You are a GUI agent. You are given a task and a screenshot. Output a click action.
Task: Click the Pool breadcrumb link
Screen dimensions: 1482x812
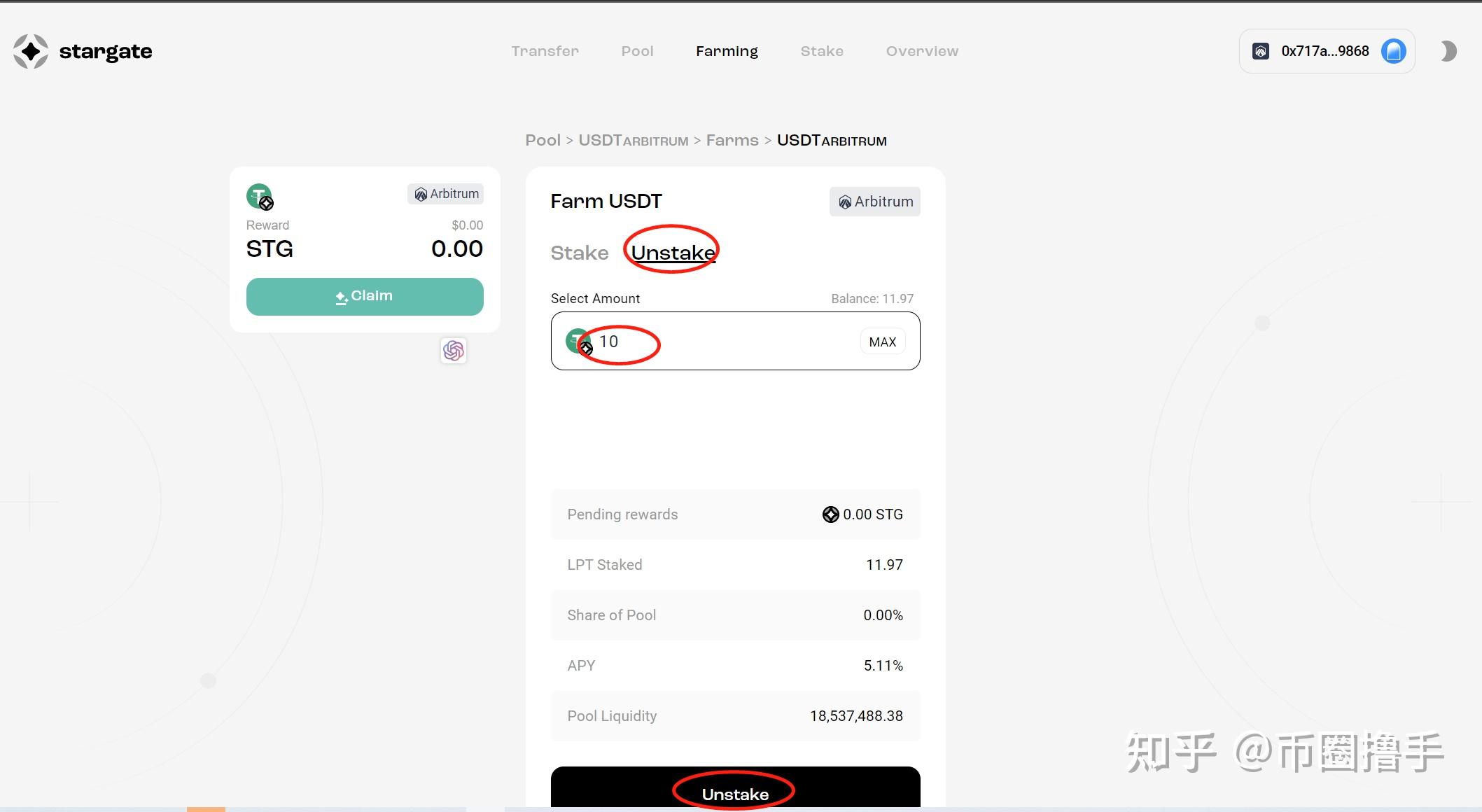(x=543, y=141)
